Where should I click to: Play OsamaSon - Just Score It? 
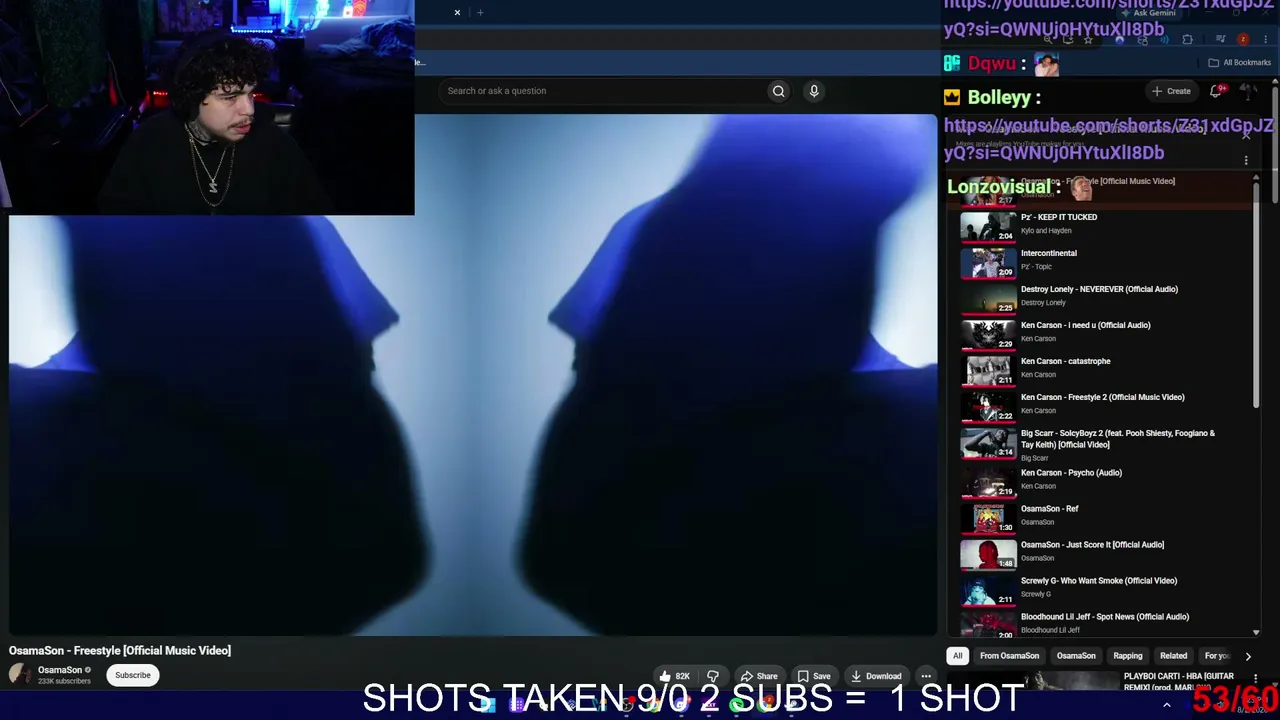click(1092, 545)
